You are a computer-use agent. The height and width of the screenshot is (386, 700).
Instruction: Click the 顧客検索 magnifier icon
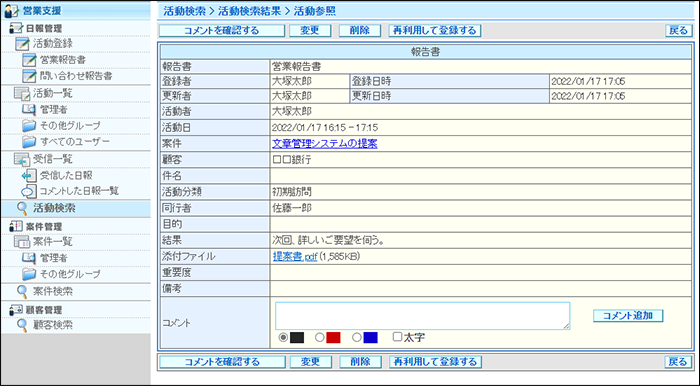tap(22, 325)
